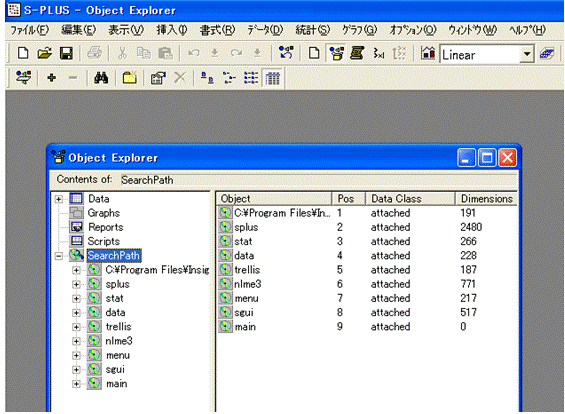Click the binoculars Find icon
The height and width of the screenshot is (414, 565).
[101, 77]
